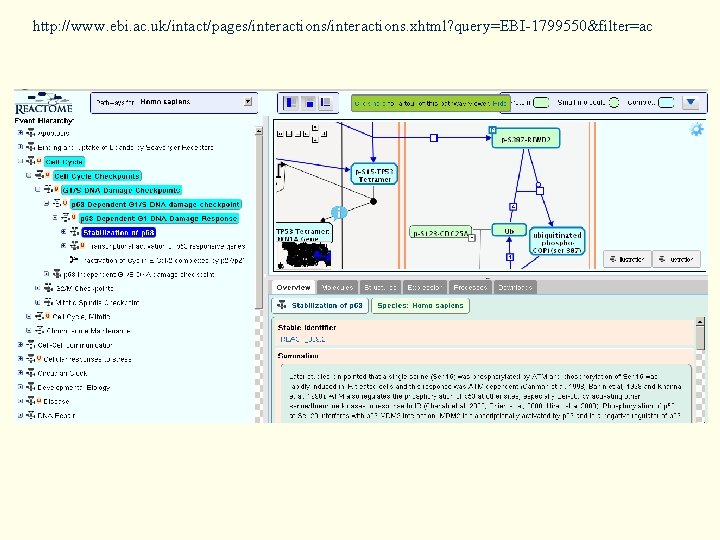Click the Species: Homo sapiens button
This screenshot has height=540, width=720.
420,305
